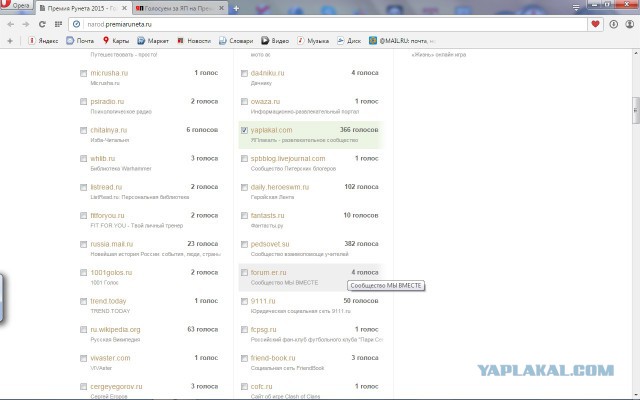Image resolution: width=640 pixels, height=400 pixels.
Task: Click the scrollbar up arrow
Action: [636, 53]
